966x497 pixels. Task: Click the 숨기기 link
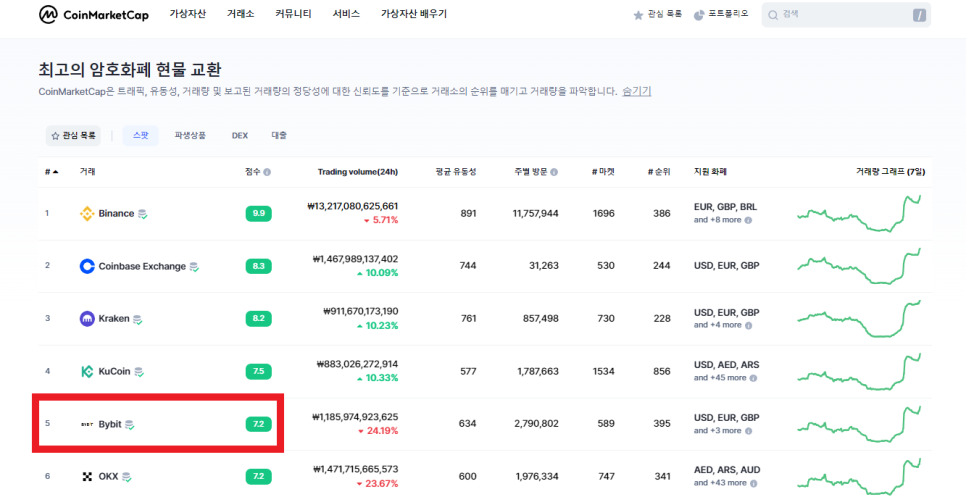point(636,91)
